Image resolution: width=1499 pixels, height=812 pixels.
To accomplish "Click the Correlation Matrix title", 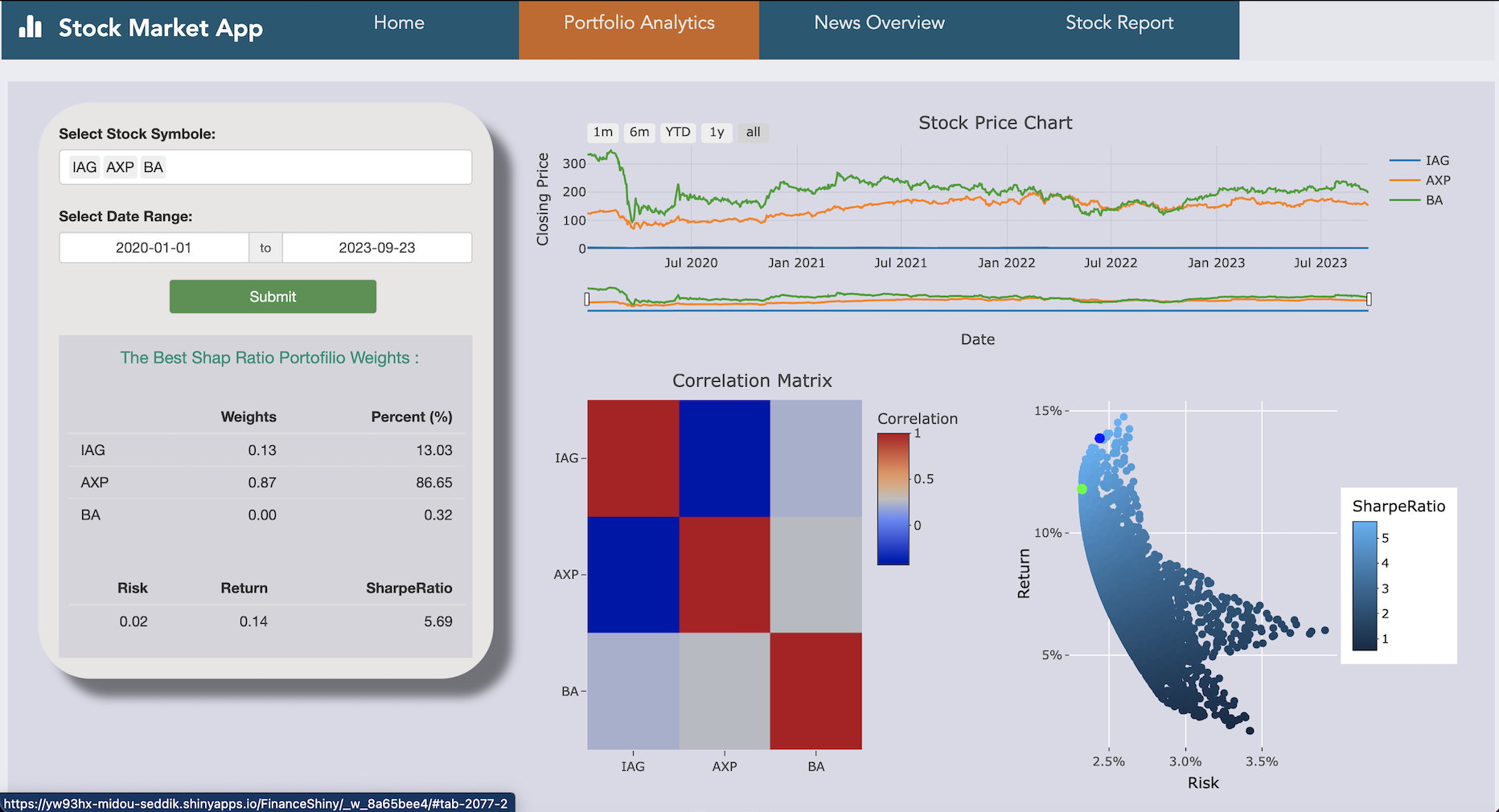I will point(752,380).
